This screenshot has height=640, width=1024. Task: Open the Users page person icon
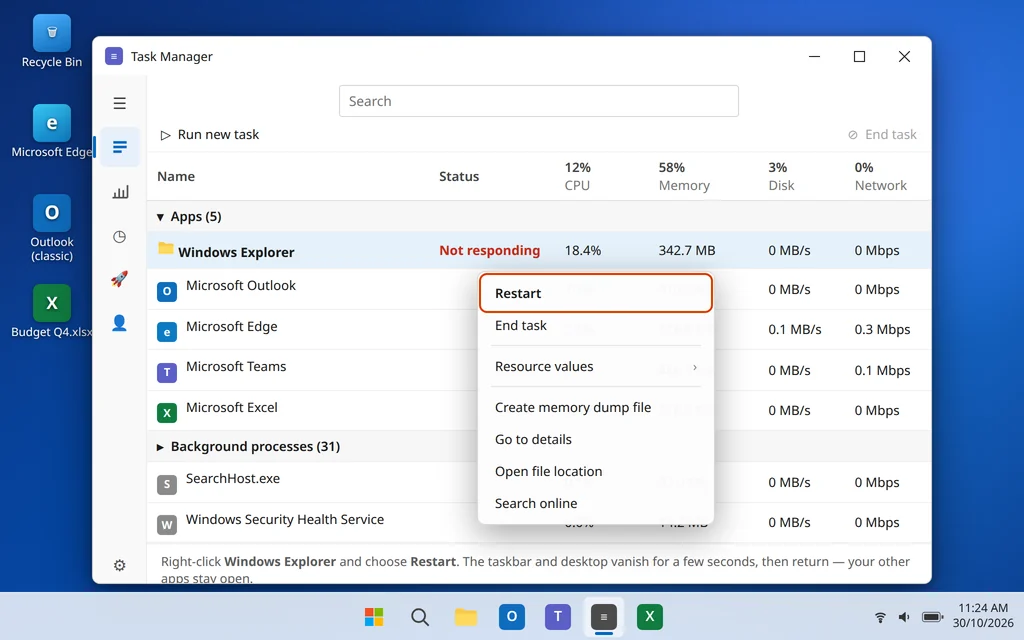[x=119, y=323]
